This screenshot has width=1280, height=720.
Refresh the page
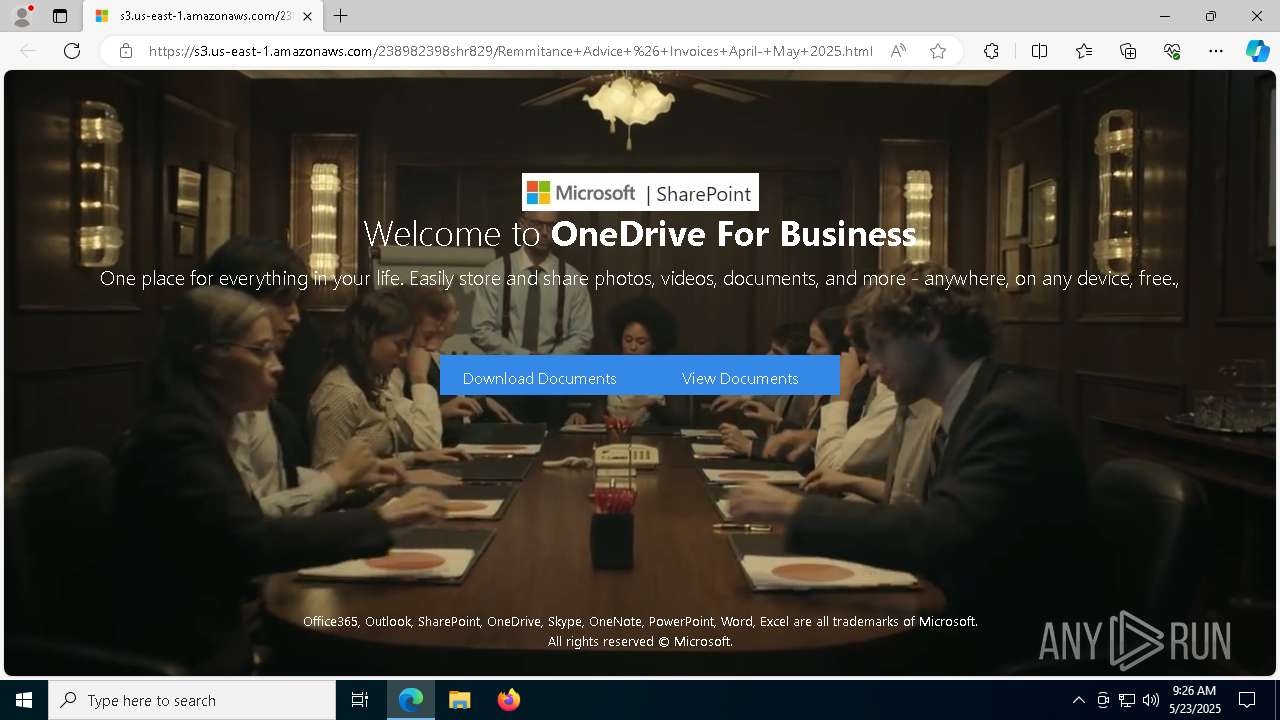pyautogui.click(x=72, y=51)
